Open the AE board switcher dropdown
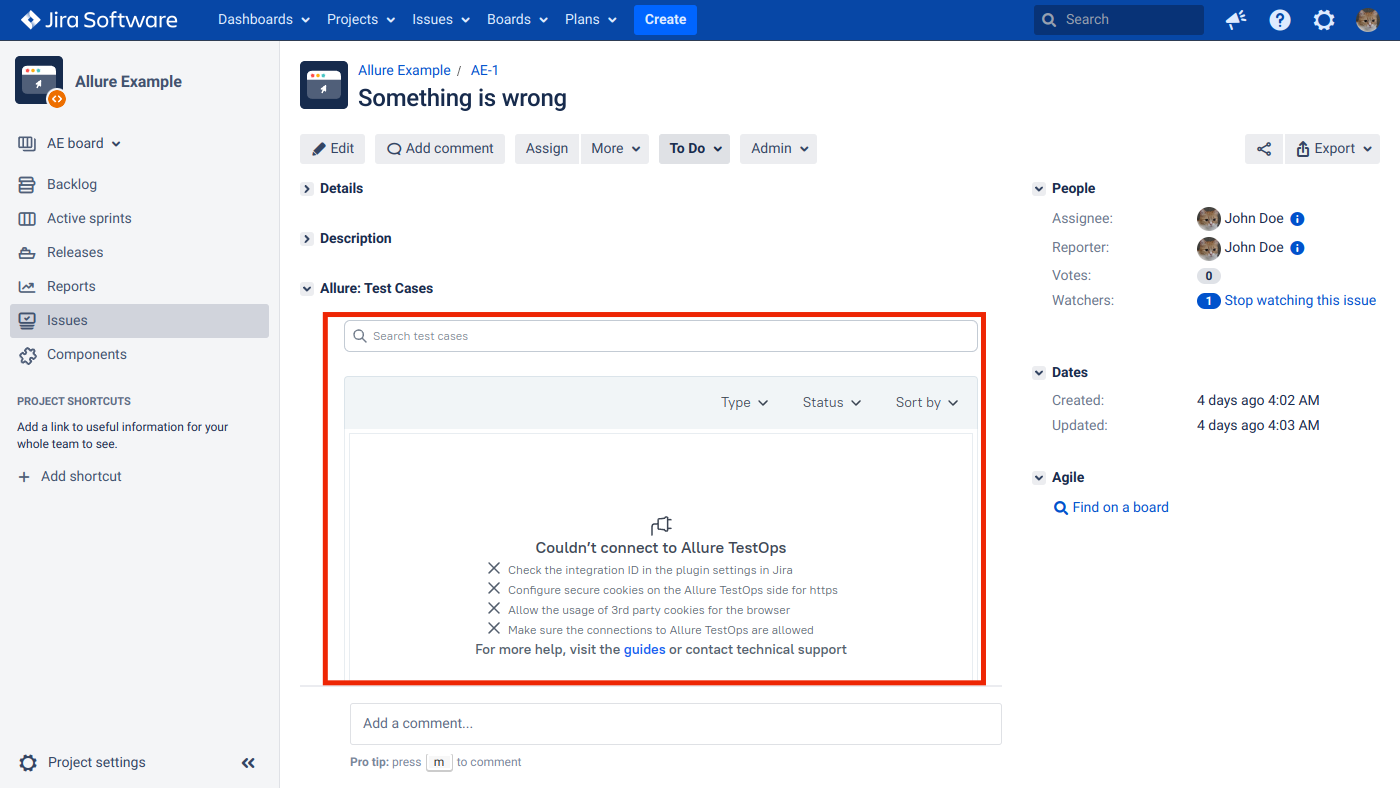 pyautogui.click(x=84, y=143)
